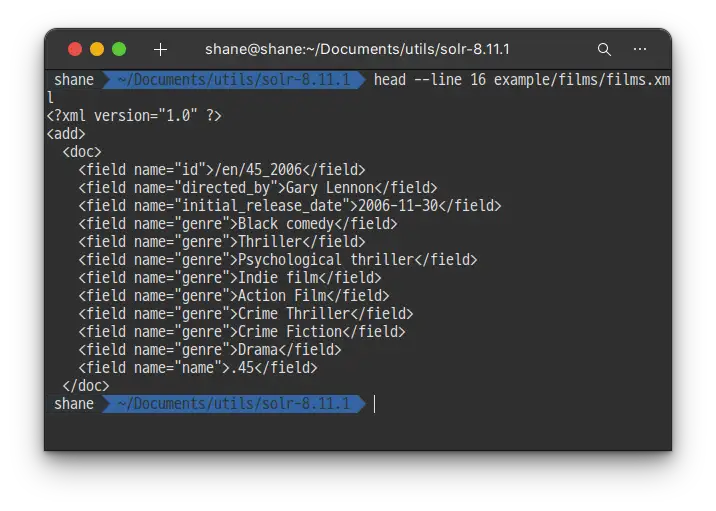Click the genre Action Film line

pos(234,296)
